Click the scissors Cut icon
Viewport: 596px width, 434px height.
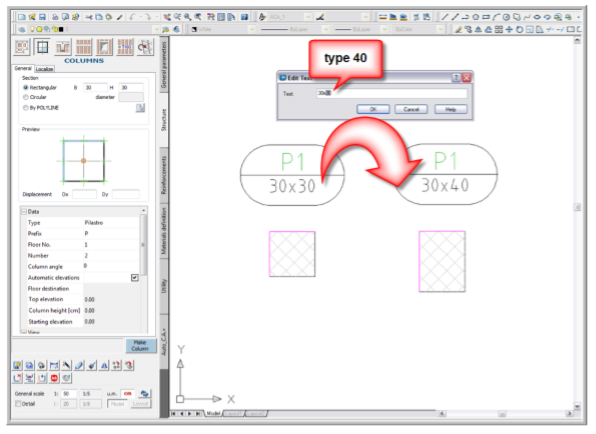89,17
